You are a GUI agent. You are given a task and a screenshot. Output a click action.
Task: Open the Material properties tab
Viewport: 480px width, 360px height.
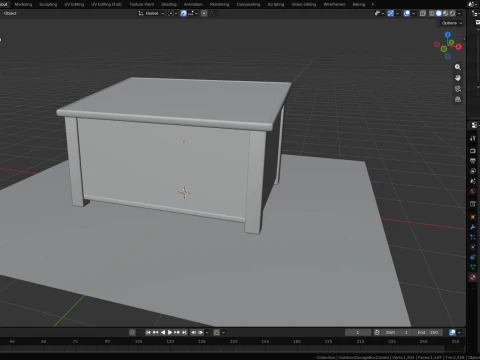click(x=473, y=277)
